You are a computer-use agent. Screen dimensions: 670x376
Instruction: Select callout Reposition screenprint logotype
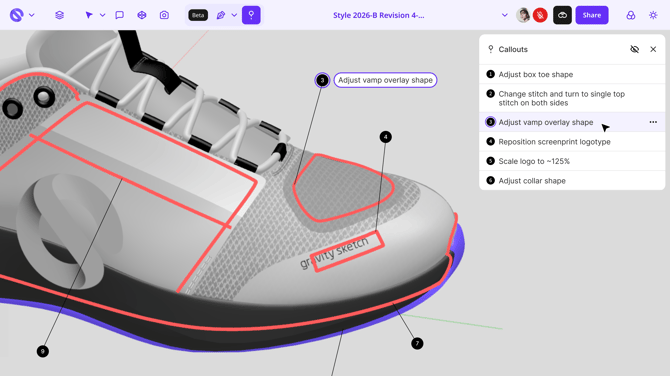coord(572,142)
